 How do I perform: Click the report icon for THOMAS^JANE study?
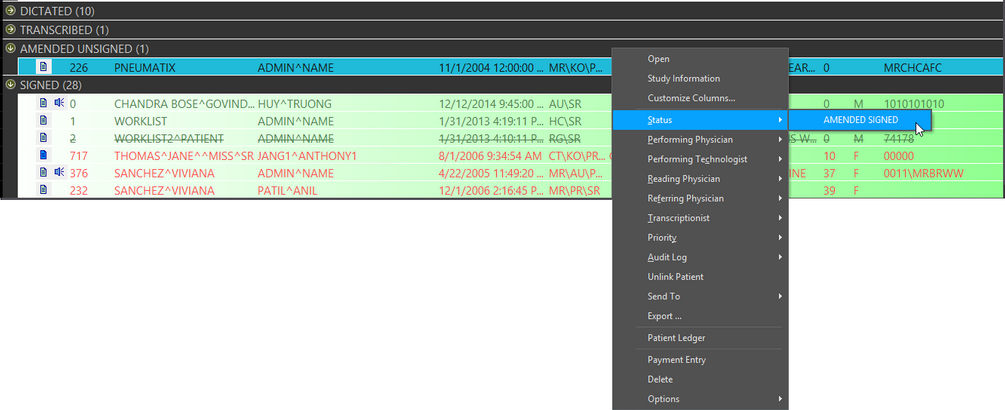(43, 155)
